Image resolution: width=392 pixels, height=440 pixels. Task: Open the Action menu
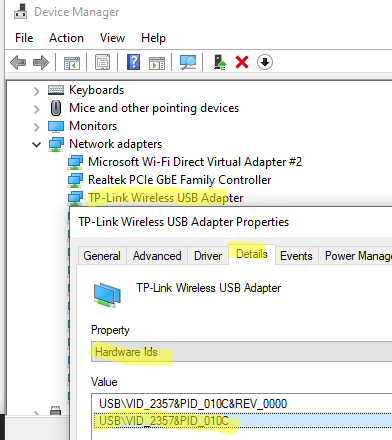[66, 38]
